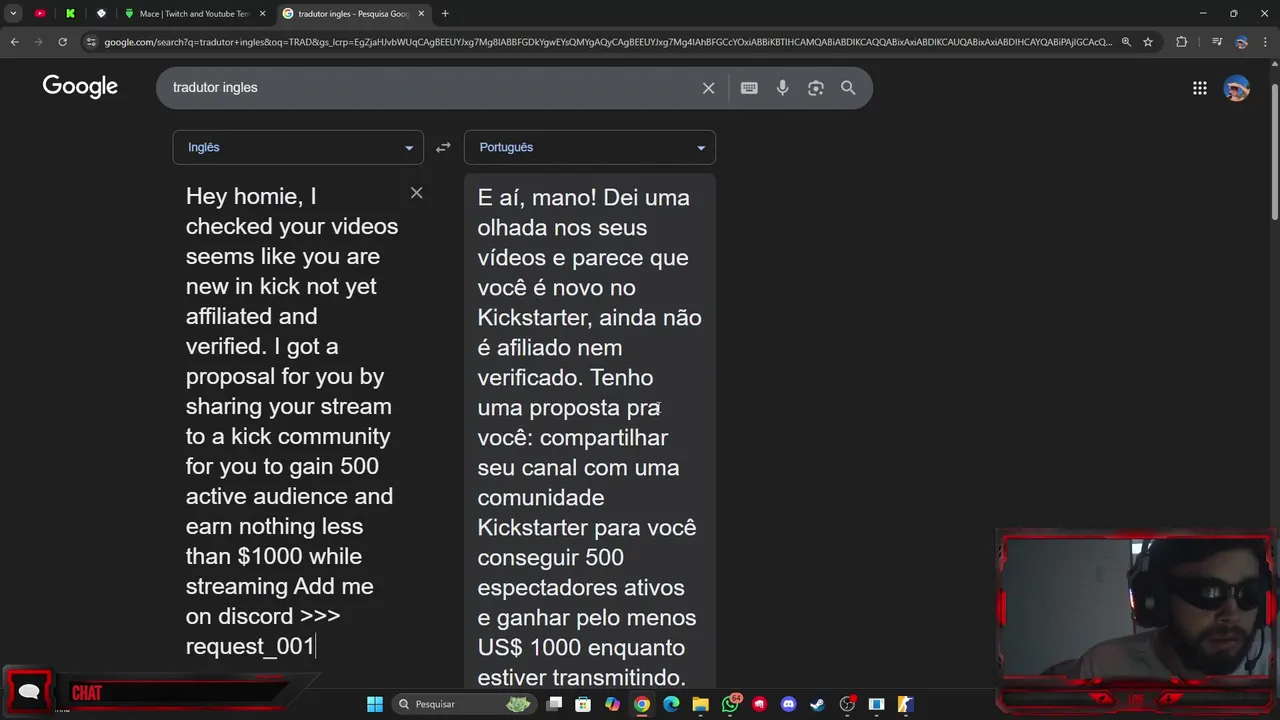Open File Explorer from the taskbar

point(700,704)
